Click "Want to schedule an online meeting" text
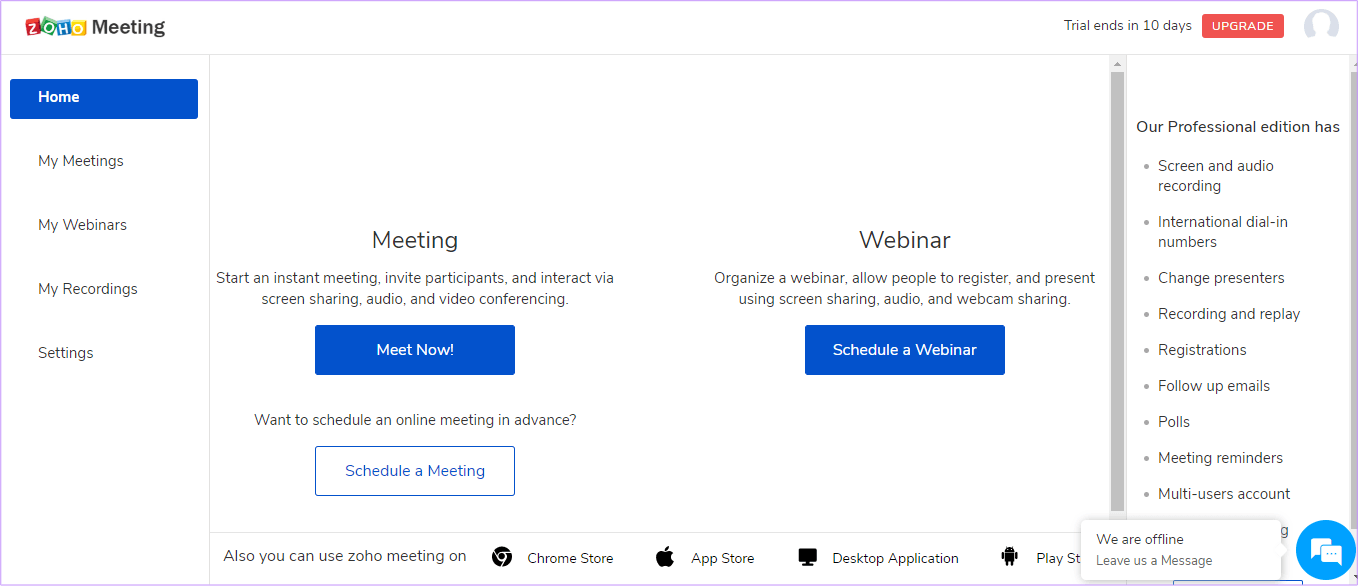 coord(415,420)
